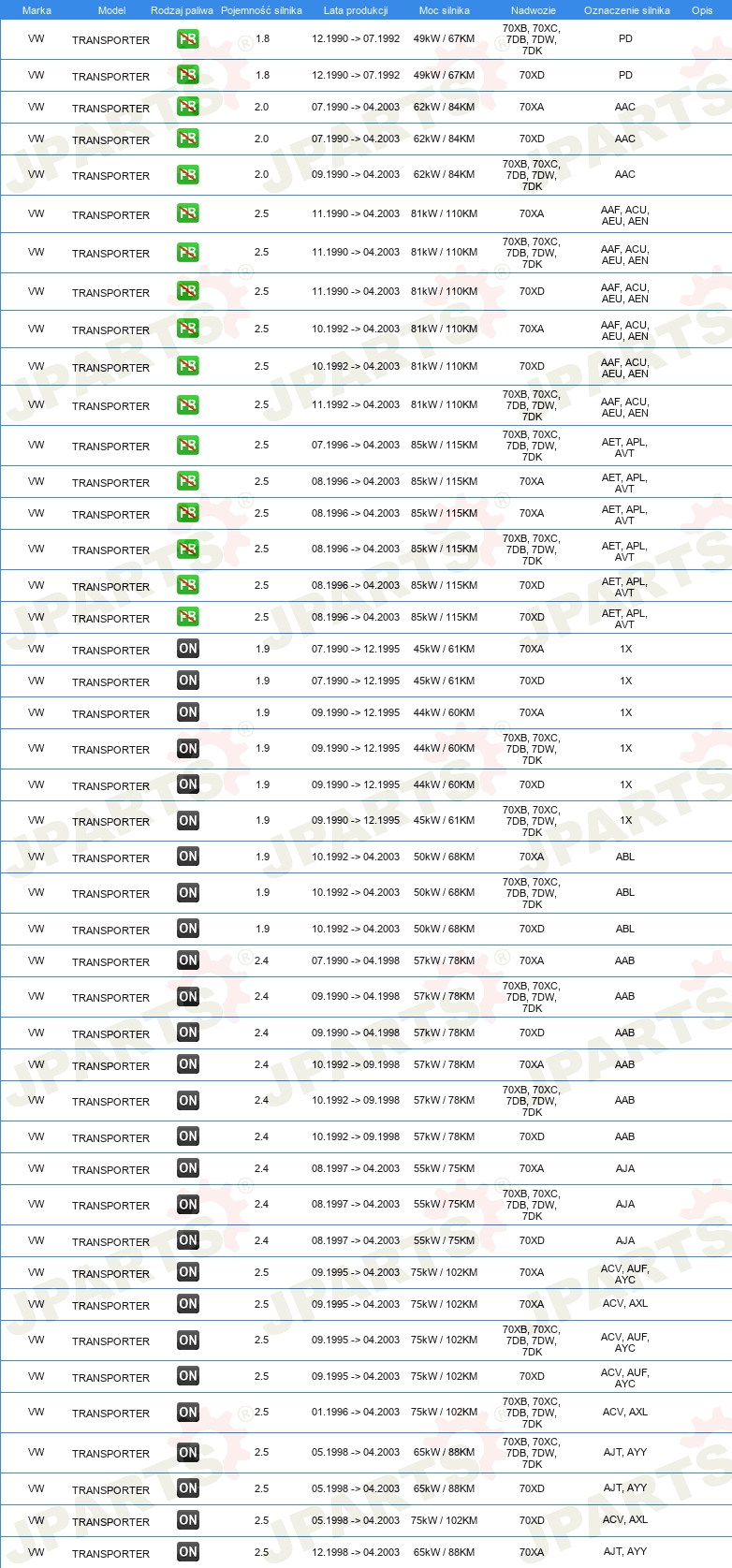Click diesel ON icon in 44kW 70XA row

pyautogui.click(x=188, y=712)
